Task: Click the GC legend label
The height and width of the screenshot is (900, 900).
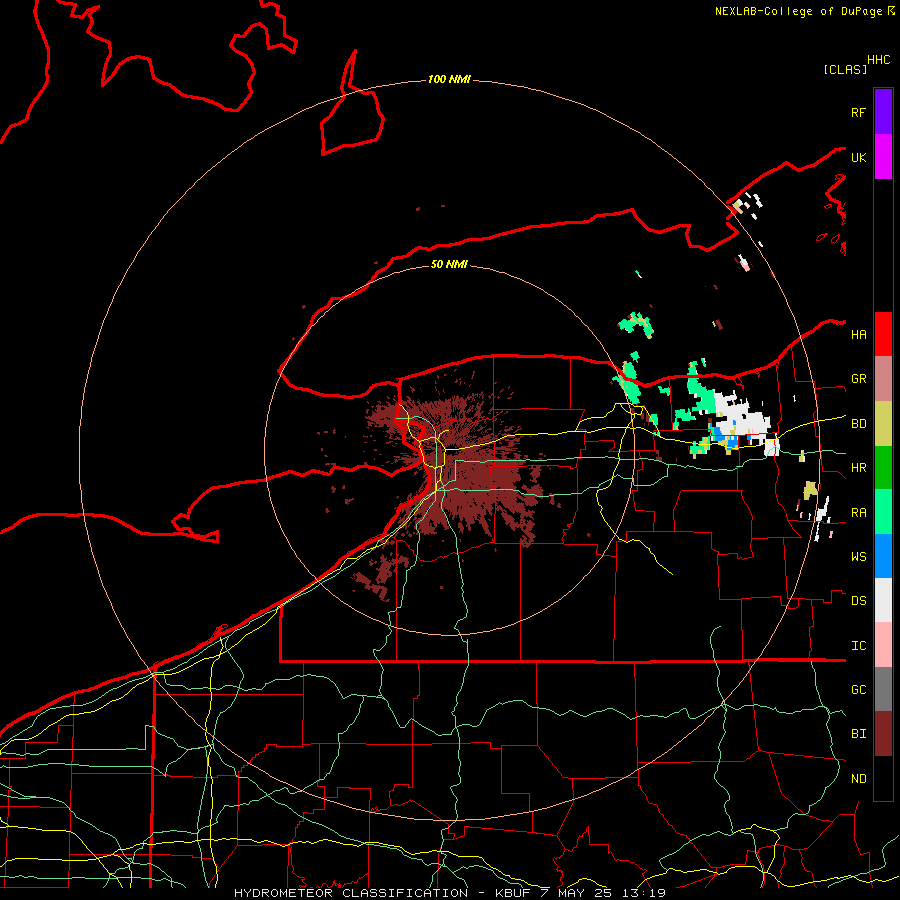Action: 859,690
